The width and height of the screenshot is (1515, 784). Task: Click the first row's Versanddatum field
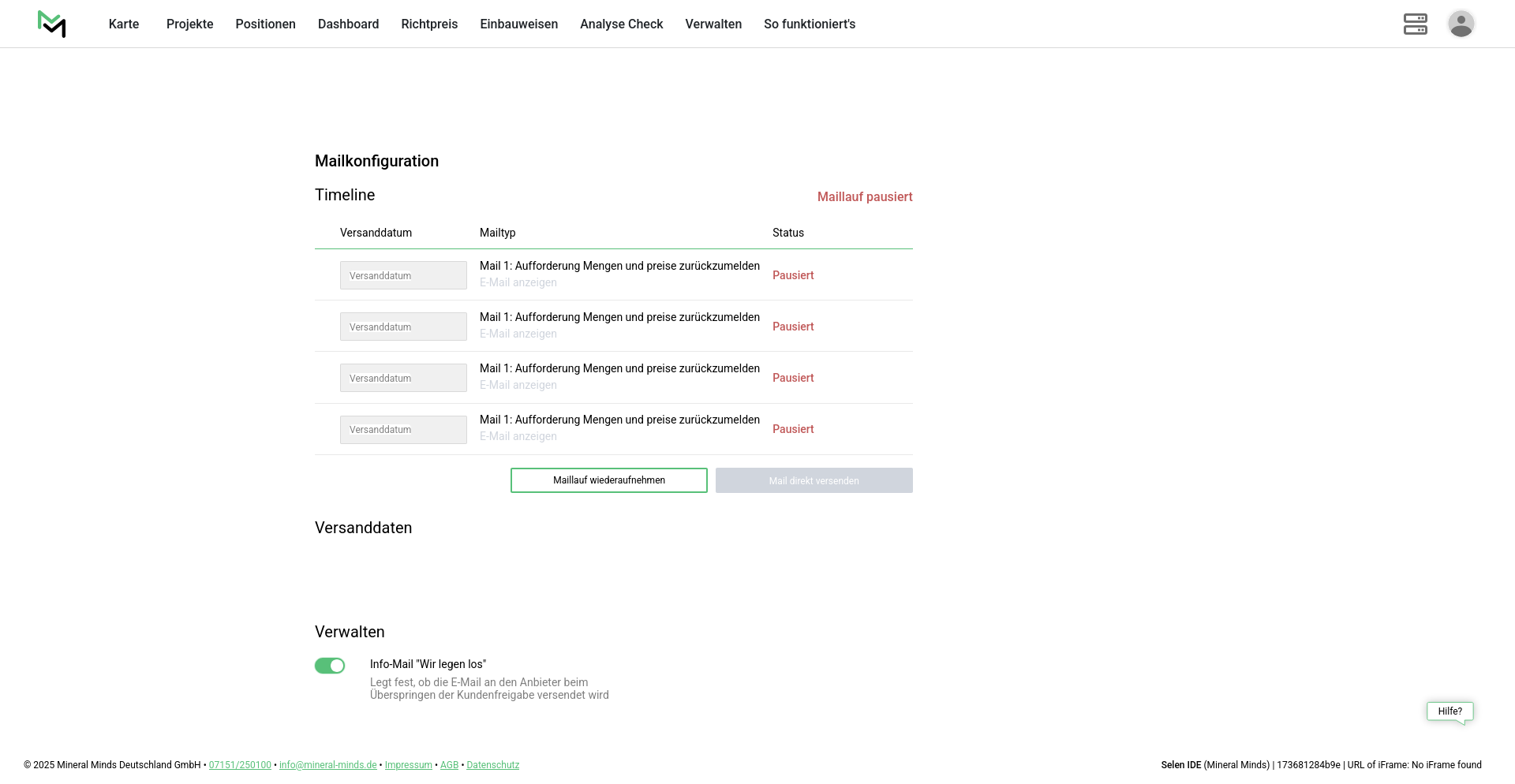point(403,275)
